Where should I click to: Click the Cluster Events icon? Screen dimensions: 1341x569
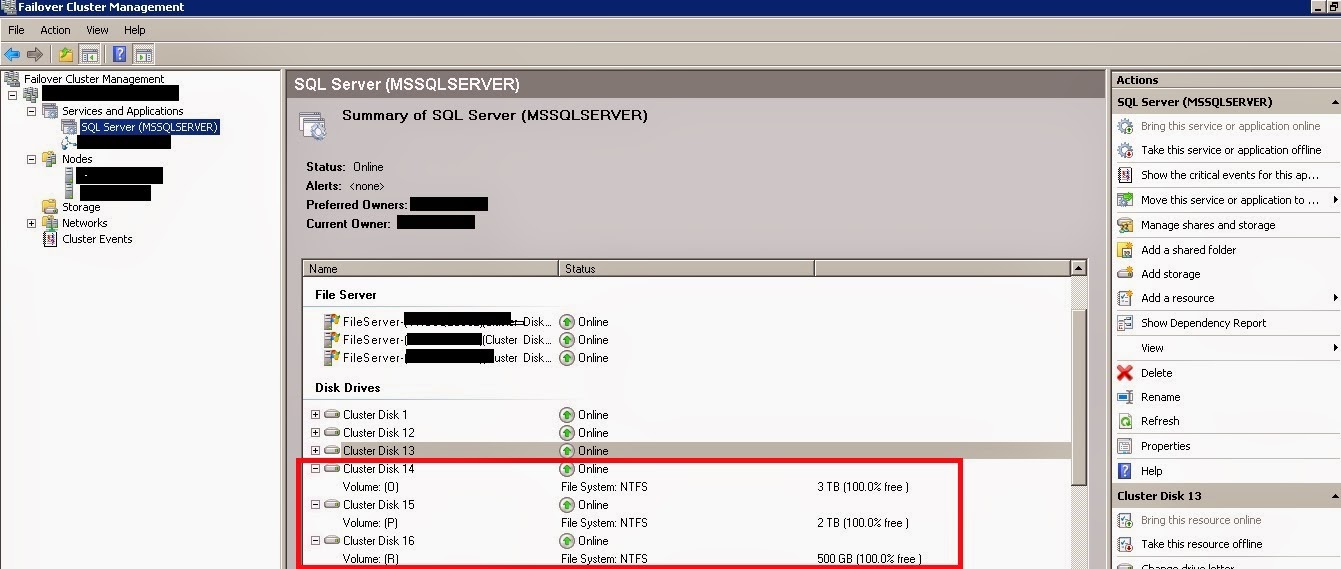click(x=49, y=239)
